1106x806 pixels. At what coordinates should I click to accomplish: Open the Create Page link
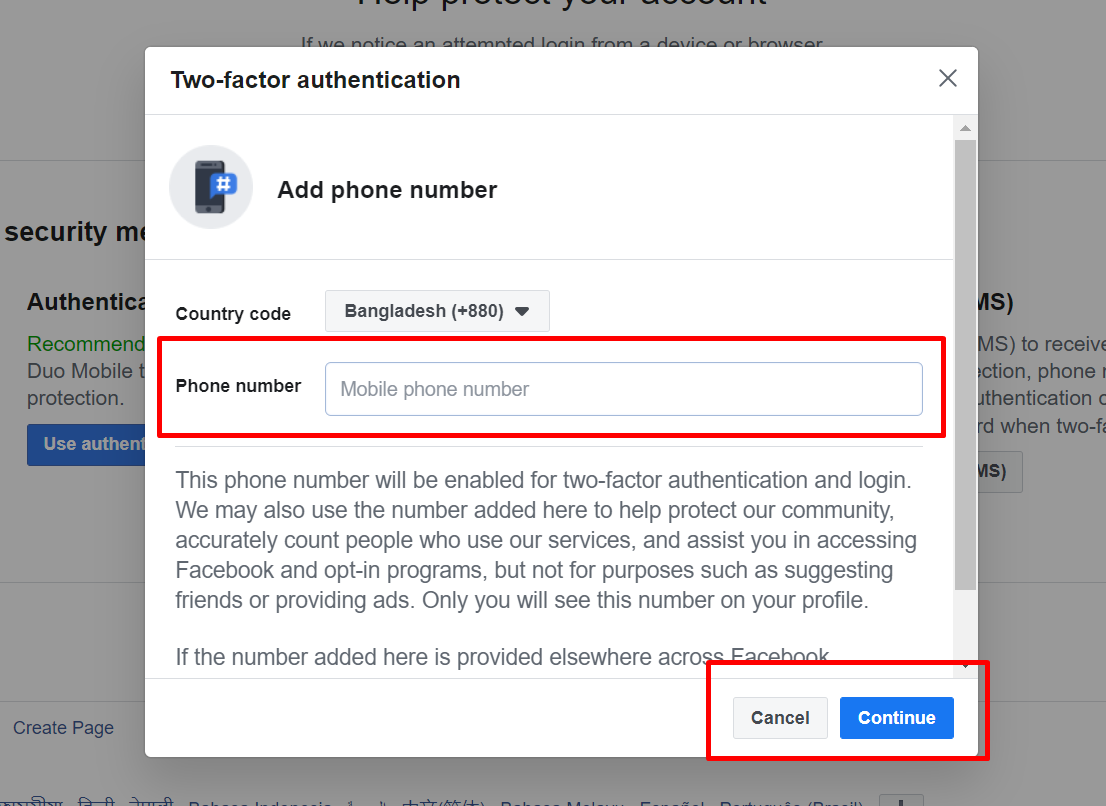(63, 728)
